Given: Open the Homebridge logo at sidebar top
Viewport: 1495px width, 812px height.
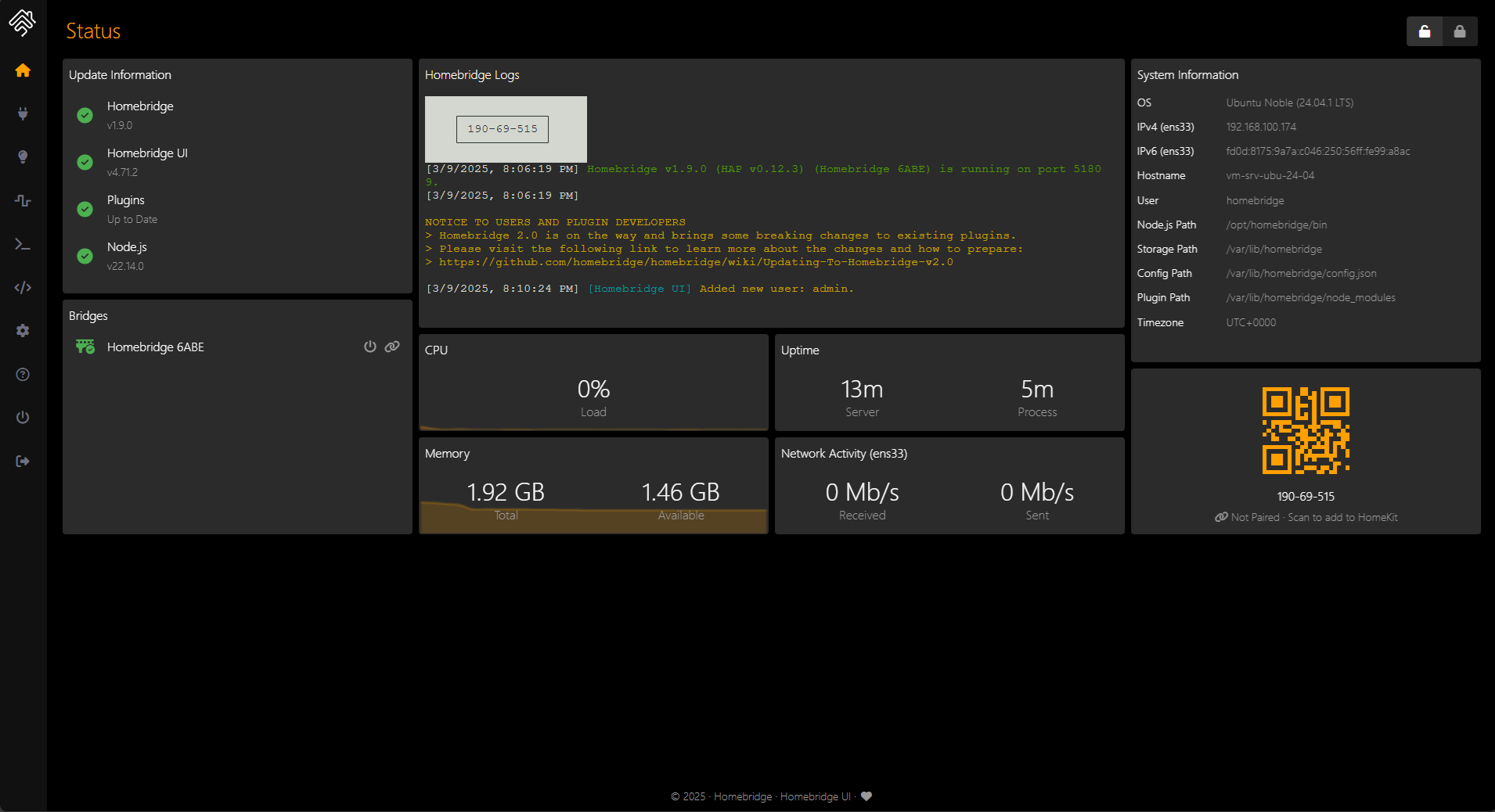Looking at the screenshot, I should tap(22, 23).
